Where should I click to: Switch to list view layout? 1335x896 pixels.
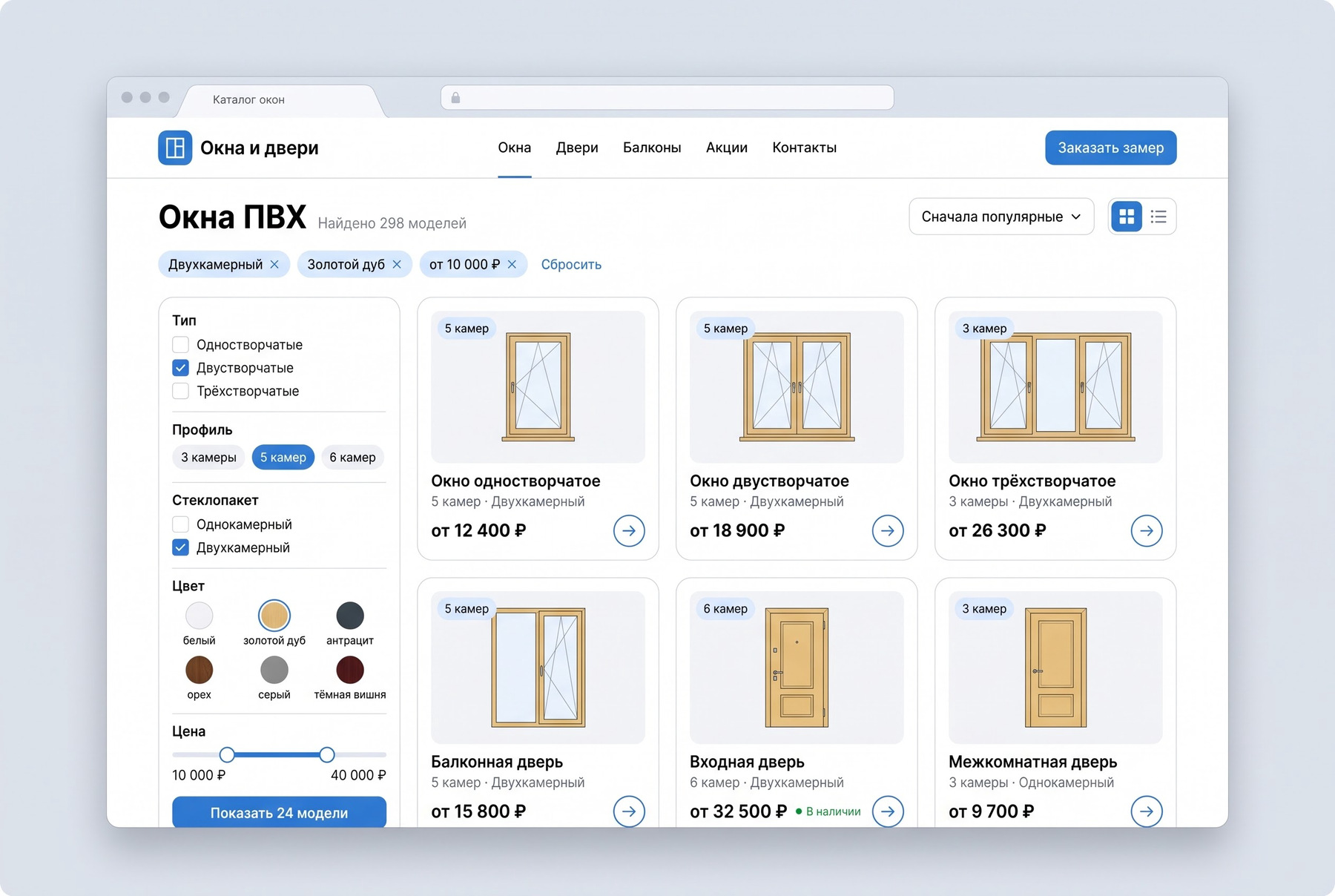[x=1158, y=217]
